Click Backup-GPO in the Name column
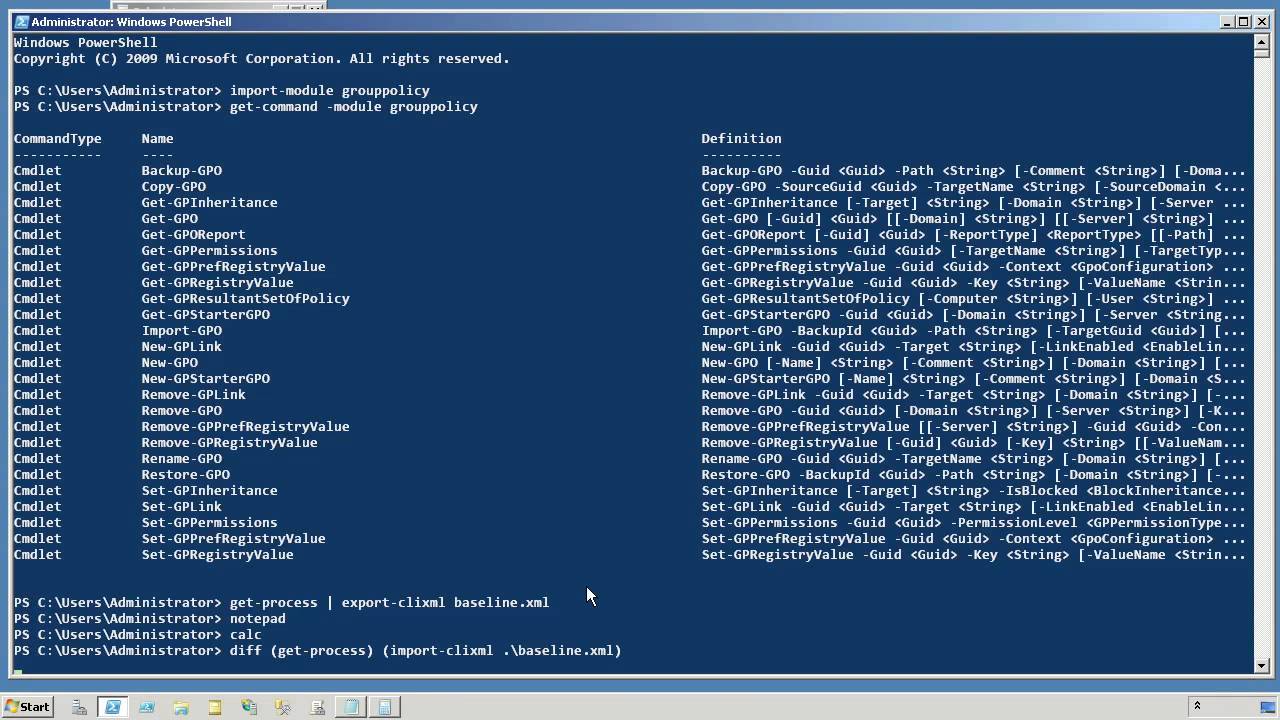The image size is (1280, 720). click(181, 170)
